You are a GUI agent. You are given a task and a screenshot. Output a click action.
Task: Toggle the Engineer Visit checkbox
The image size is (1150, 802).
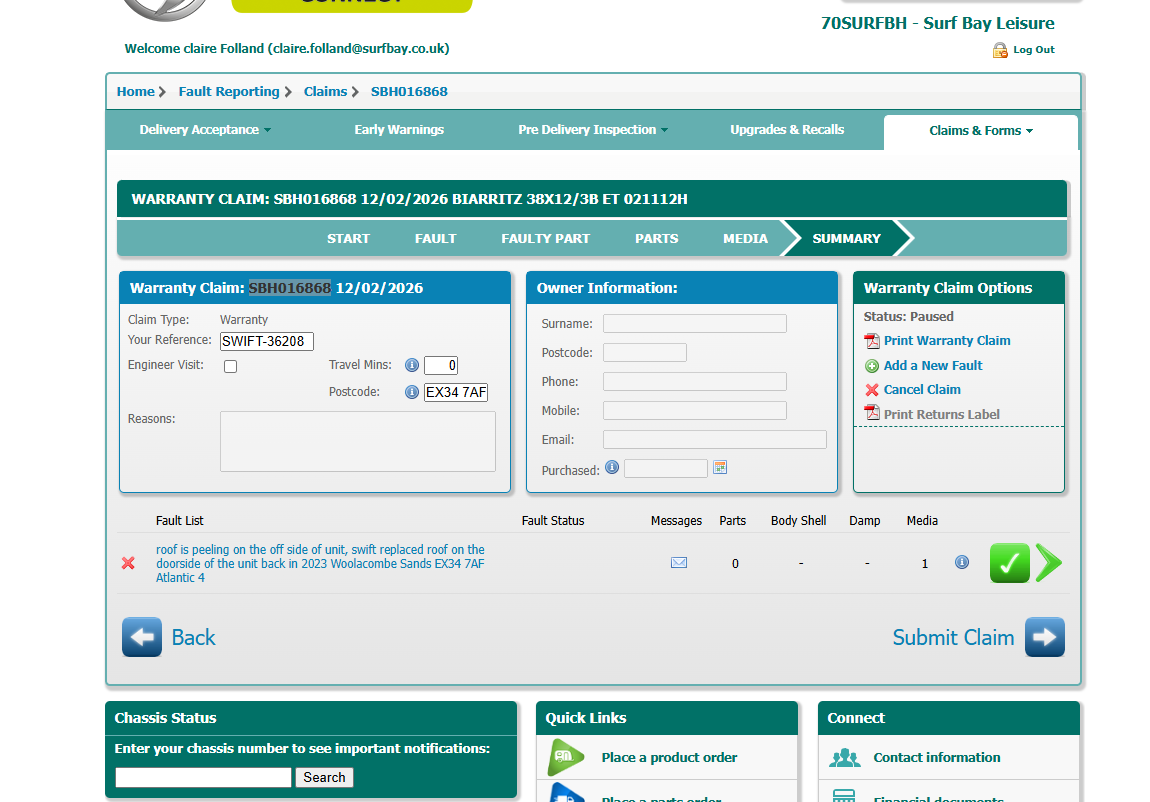point(230,367)
